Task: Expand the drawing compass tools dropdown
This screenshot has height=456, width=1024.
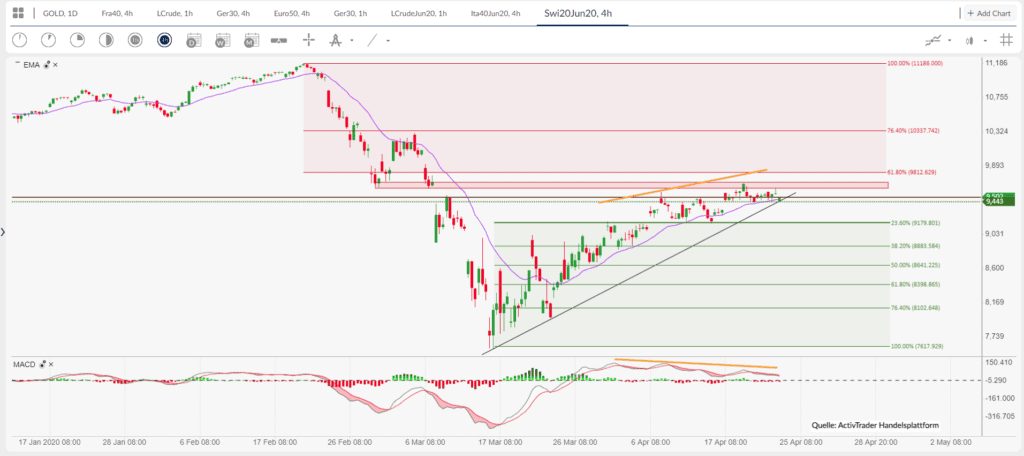Action: tap(350, 40)
